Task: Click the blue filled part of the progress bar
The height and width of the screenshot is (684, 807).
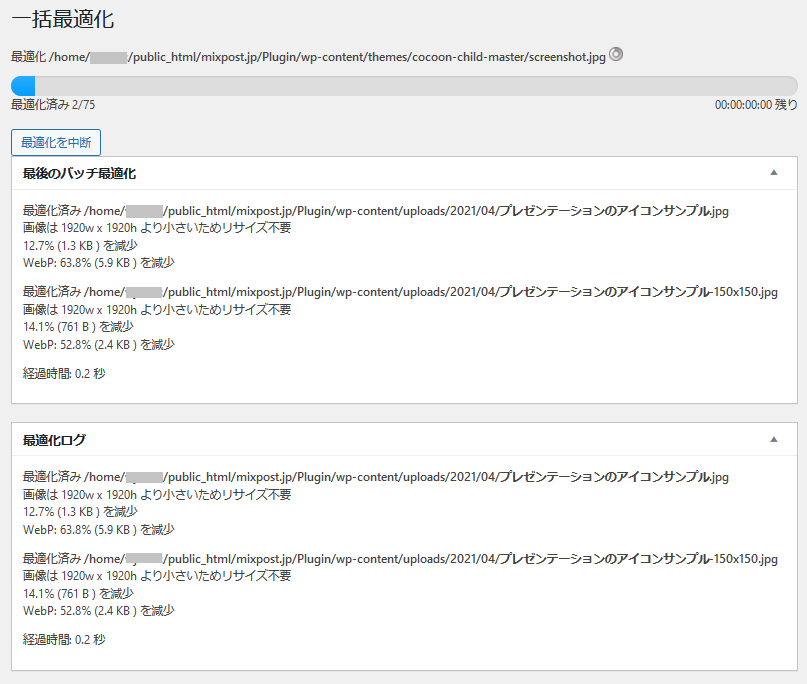Action: pos(22,85)
